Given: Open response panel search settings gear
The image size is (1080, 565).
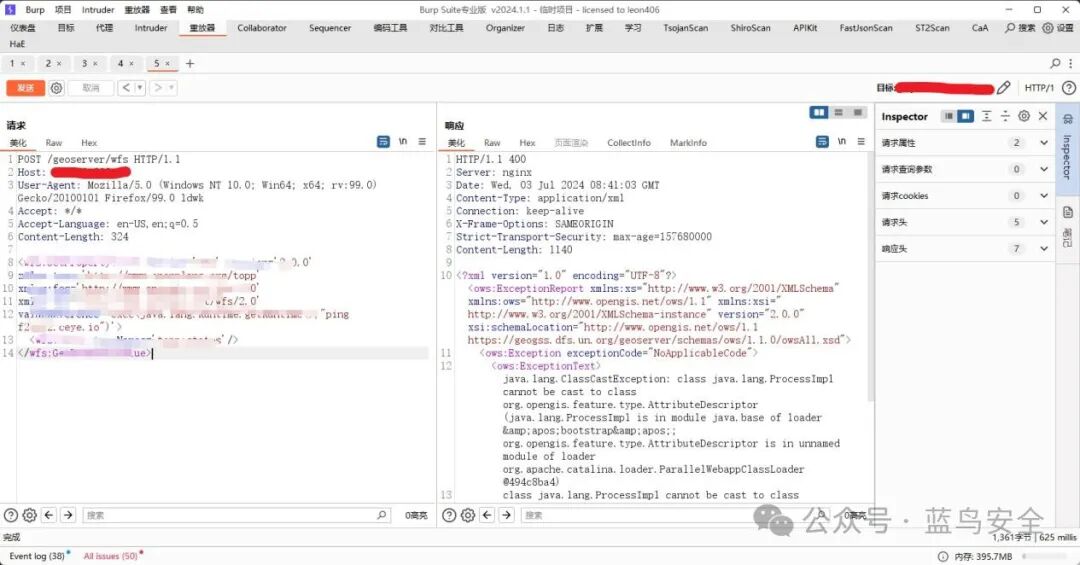Looking at the screenshot, I should (x=468, y=515).
